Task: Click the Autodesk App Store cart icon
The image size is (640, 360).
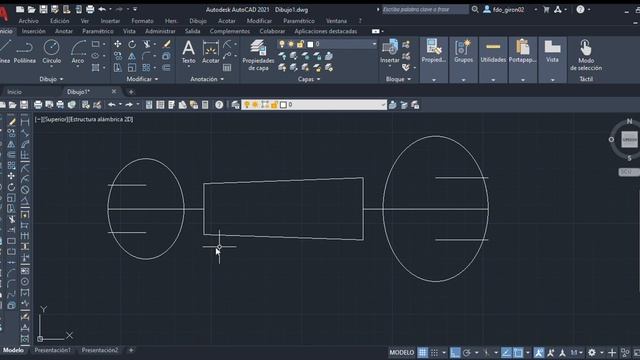Action: [546, 9]
